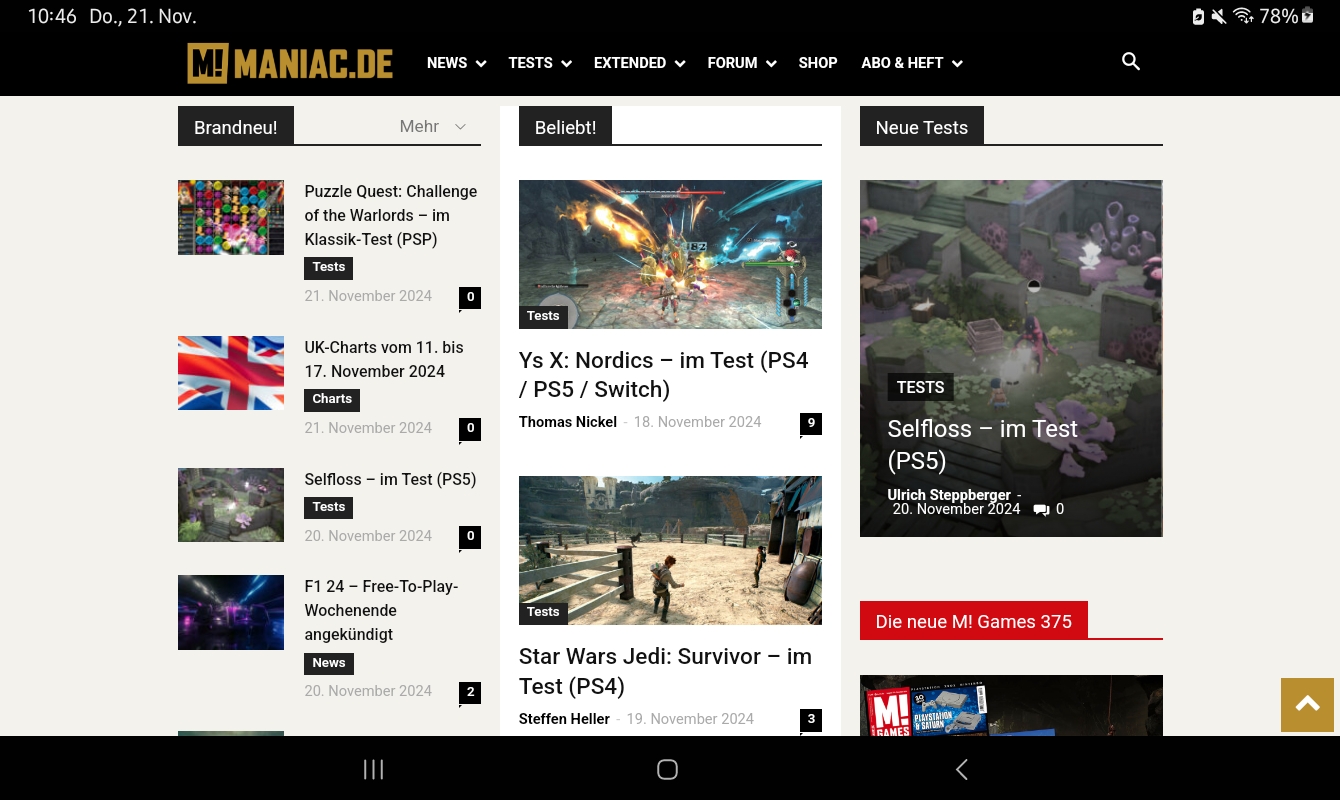The height and width of the screenshot is (800, 1340).
Task: Go to the SHOP page
Action: pos(817,63)
